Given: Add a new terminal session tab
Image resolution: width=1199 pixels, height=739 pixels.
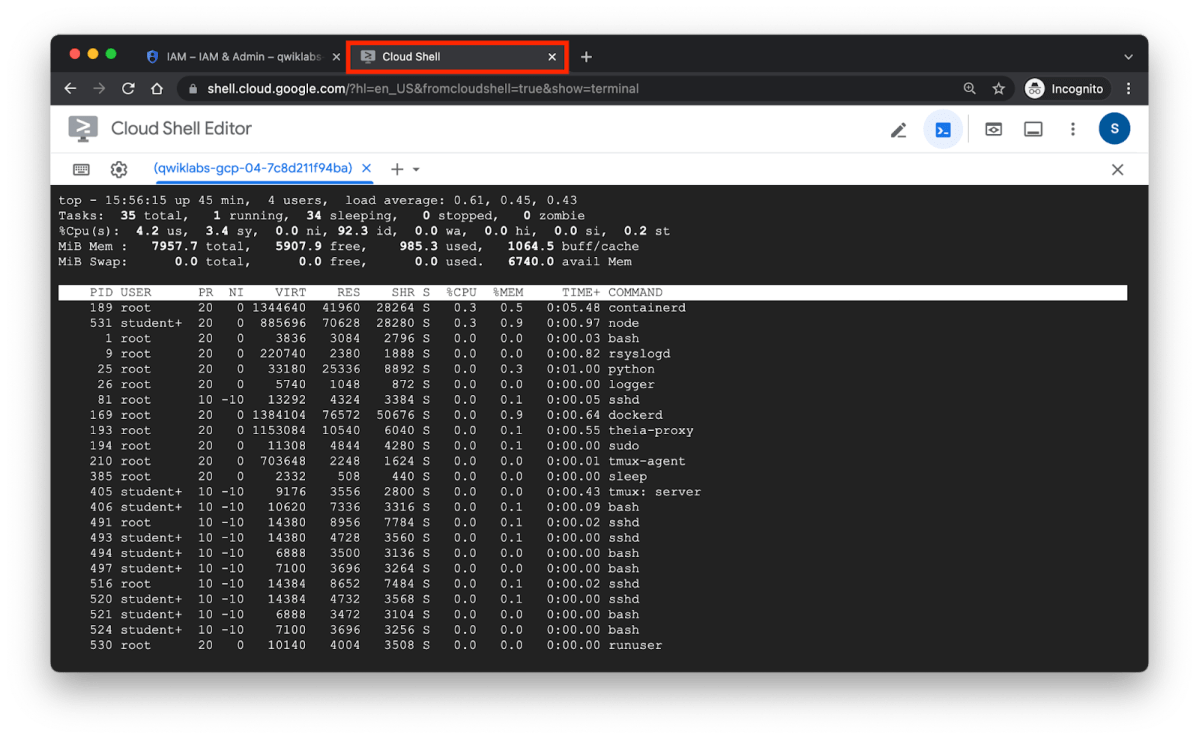Looking at the screenshot, I should pos(397,169).
